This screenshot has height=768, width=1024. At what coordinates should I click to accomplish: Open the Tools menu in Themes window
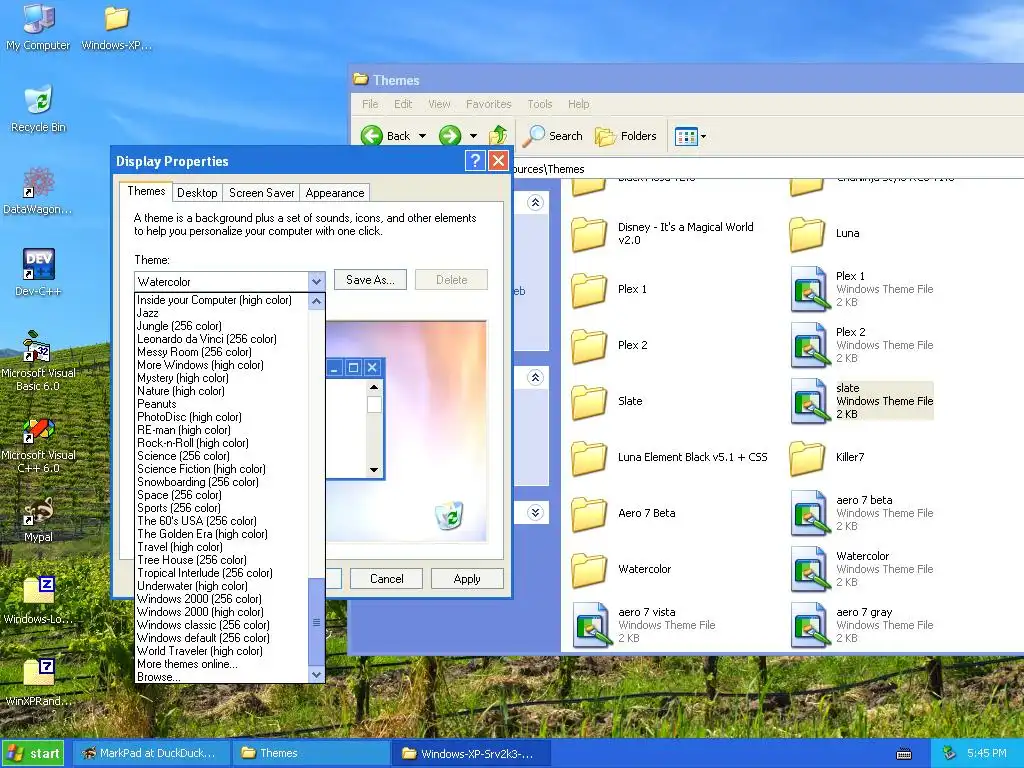[x=540, y=104]
